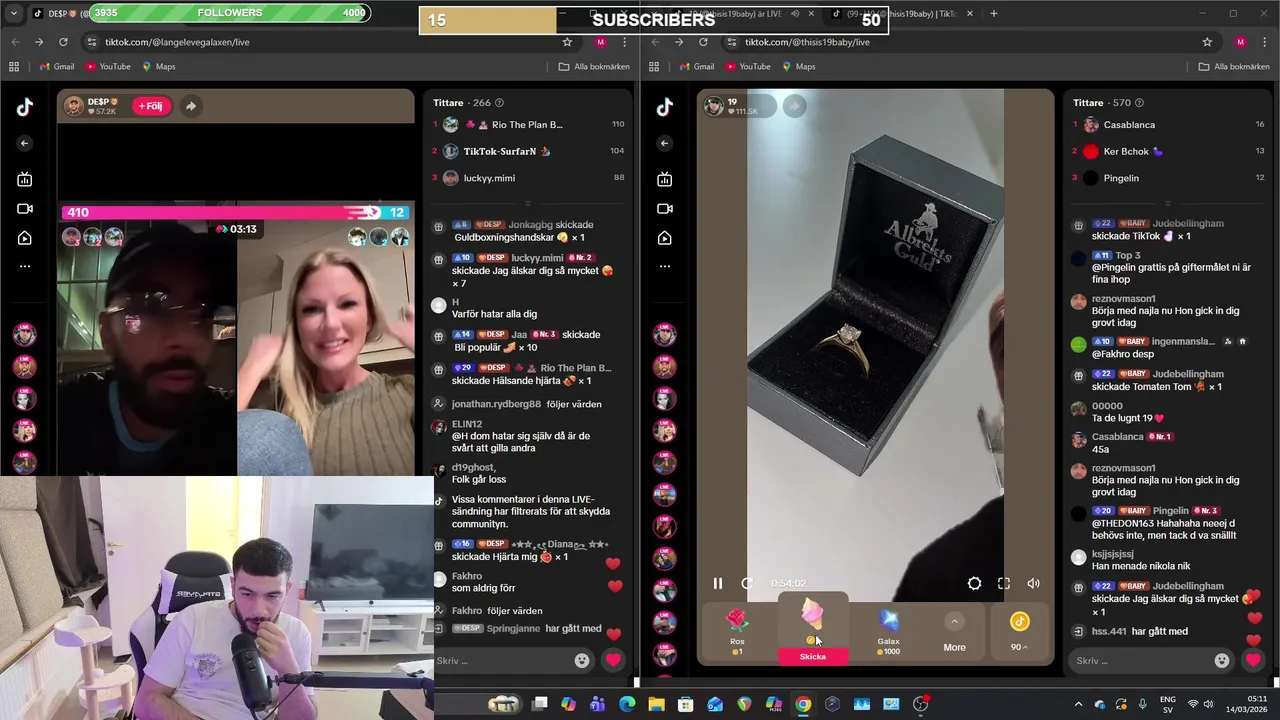Bookmark the langelevegalaxen page with the star icon
The width and height of the screenshot is (1280, 720).
tap(567, 42)
